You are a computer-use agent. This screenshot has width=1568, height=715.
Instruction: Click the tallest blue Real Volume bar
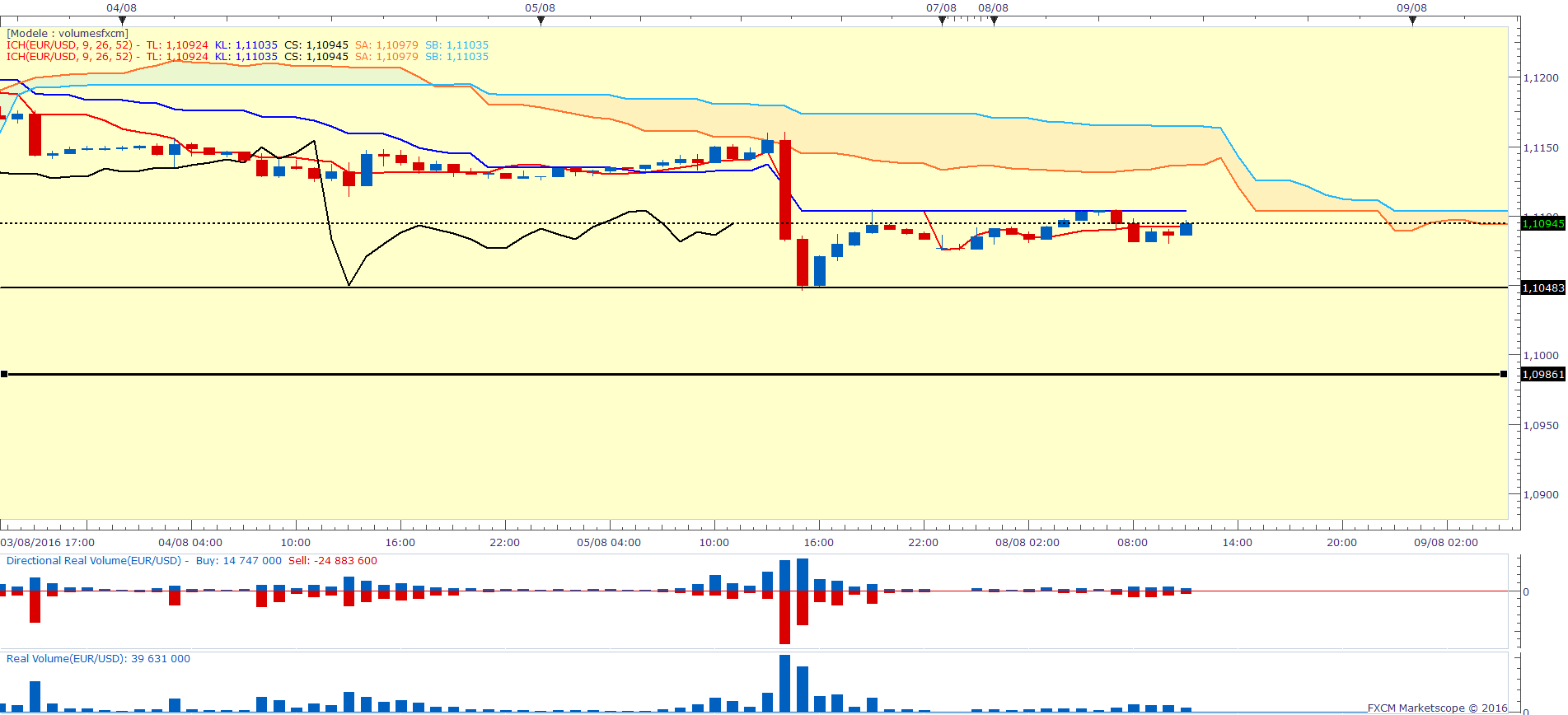pos(784,684)
